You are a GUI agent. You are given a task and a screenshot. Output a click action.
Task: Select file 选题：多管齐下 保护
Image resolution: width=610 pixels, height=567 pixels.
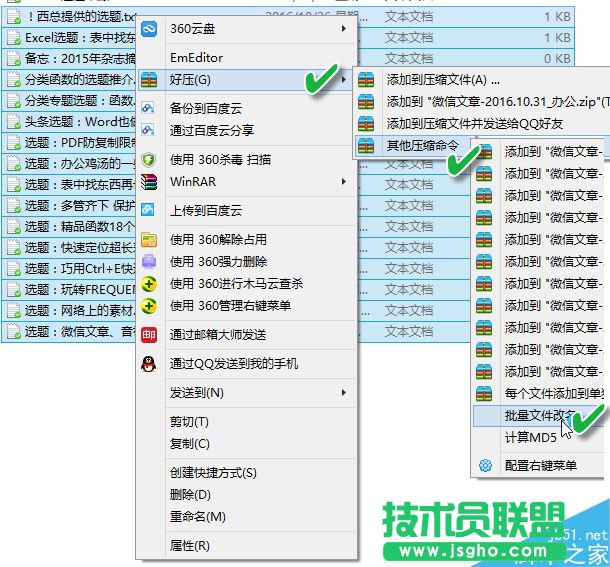click(x=80, y=205)
